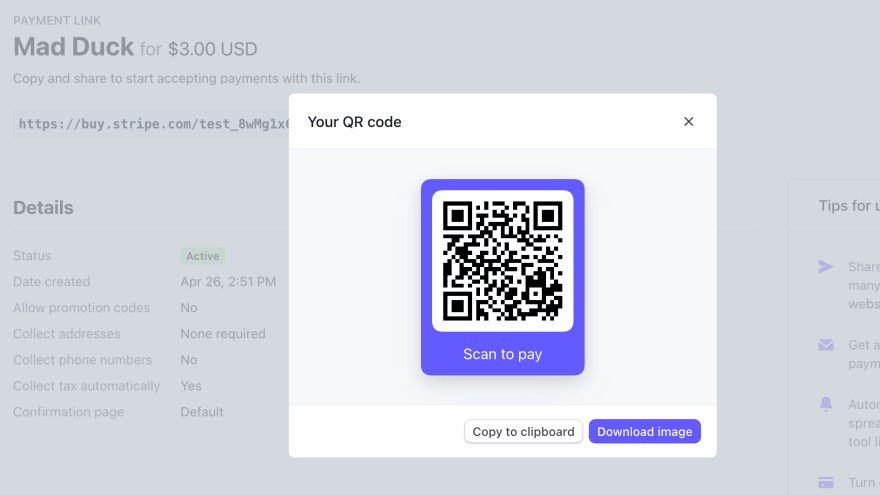Screen dimensions: 880x495
Task: Click the paper plane share icon
Action: [x=826, y=267]
